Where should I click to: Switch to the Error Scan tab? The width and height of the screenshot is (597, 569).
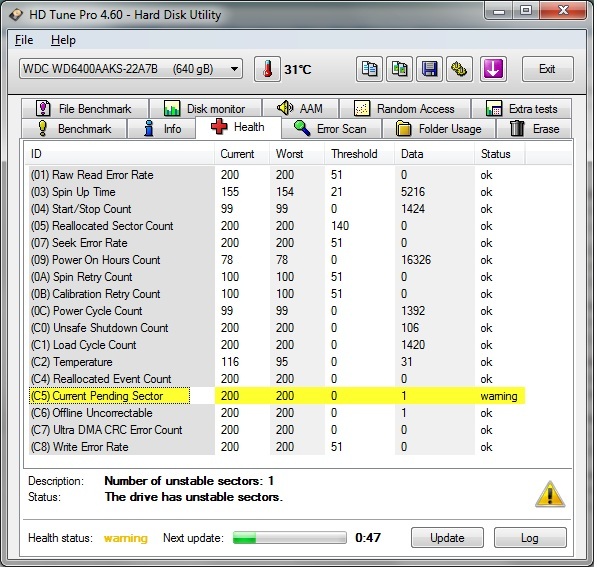coord(332,129)
